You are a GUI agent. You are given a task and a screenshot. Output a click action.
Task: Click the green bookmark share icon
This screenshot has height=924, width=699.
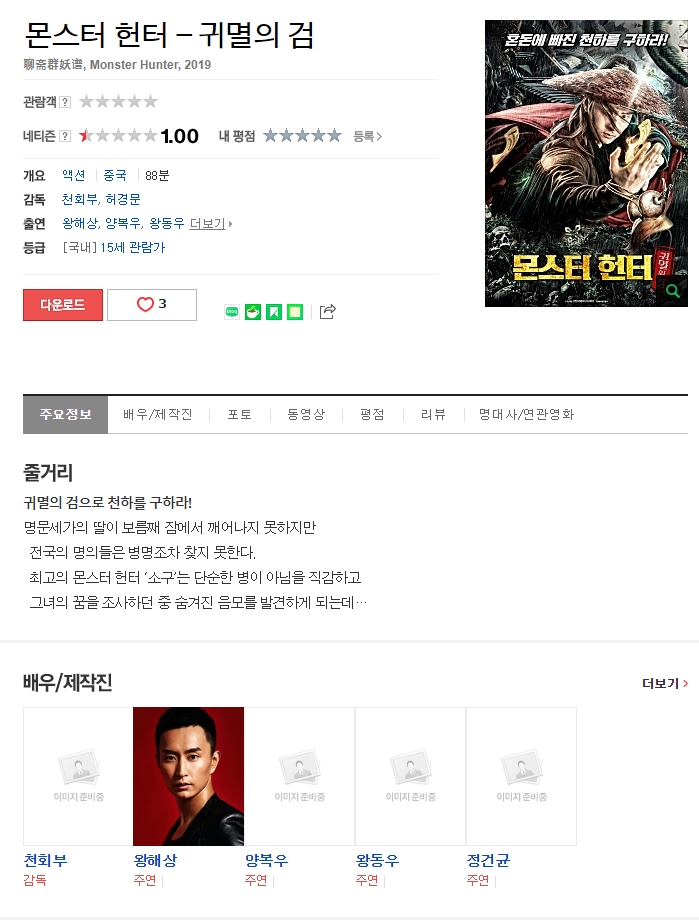coord(274,312)
